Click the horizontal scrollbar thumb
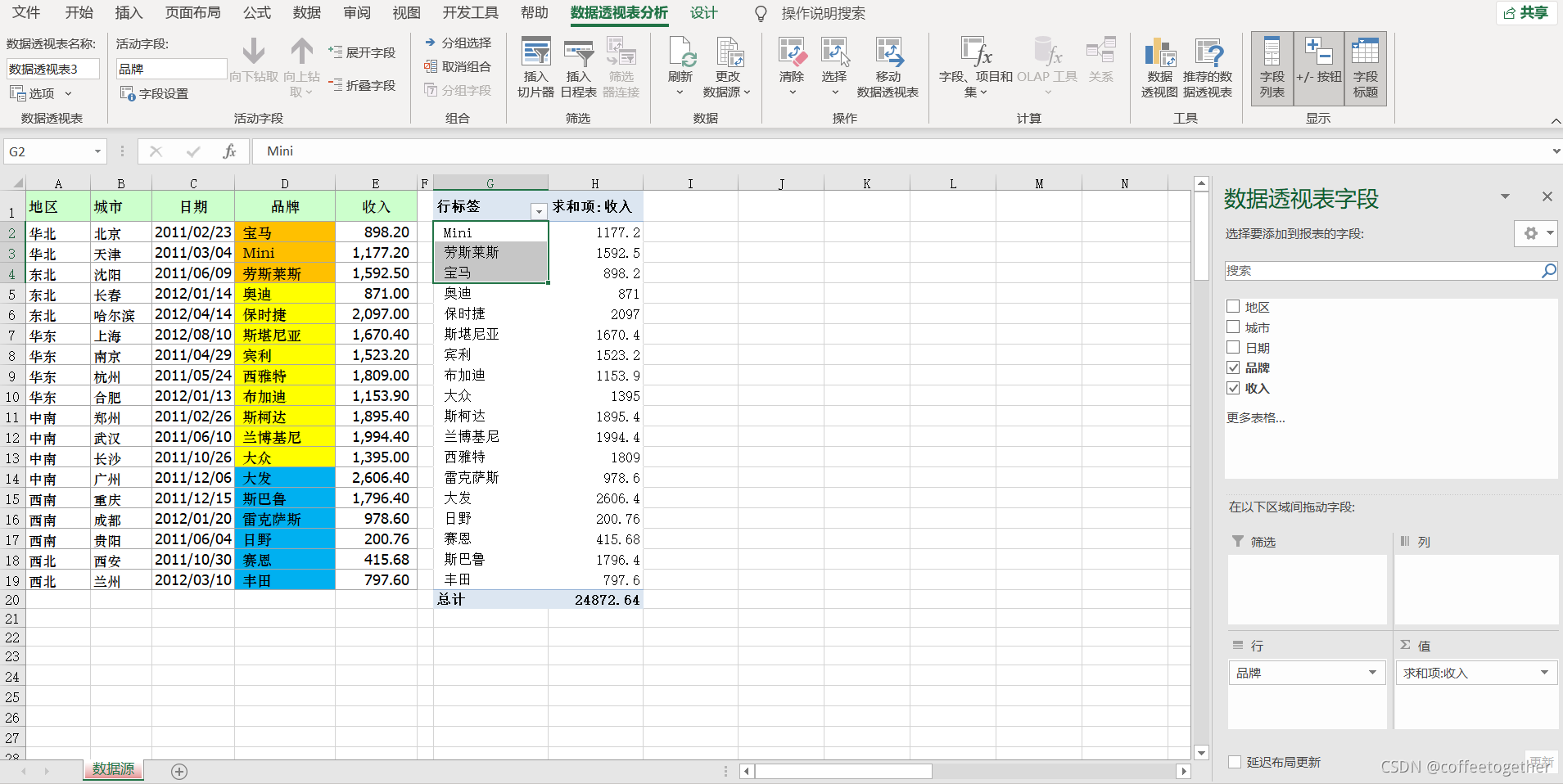 pyautogui.click(x=843, y=771)
